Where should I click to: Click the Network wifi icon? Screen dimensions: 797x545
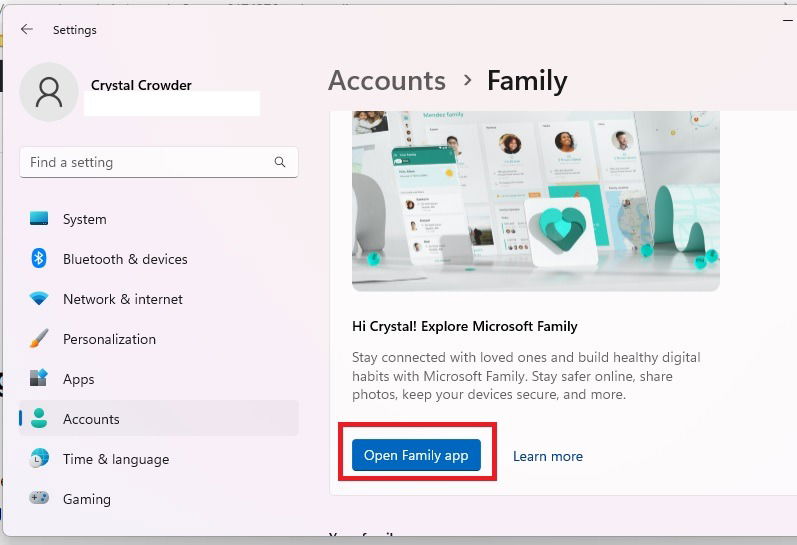pos(39,298)
